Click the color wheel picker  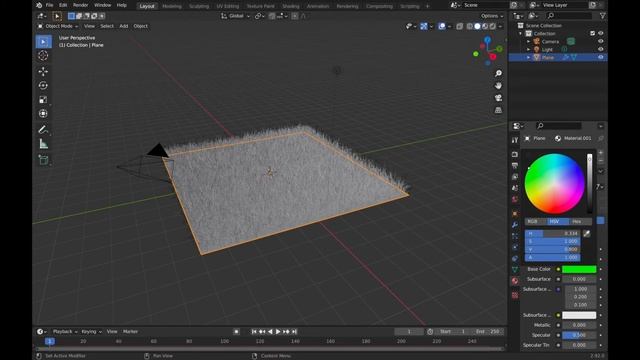pos(554,184)
